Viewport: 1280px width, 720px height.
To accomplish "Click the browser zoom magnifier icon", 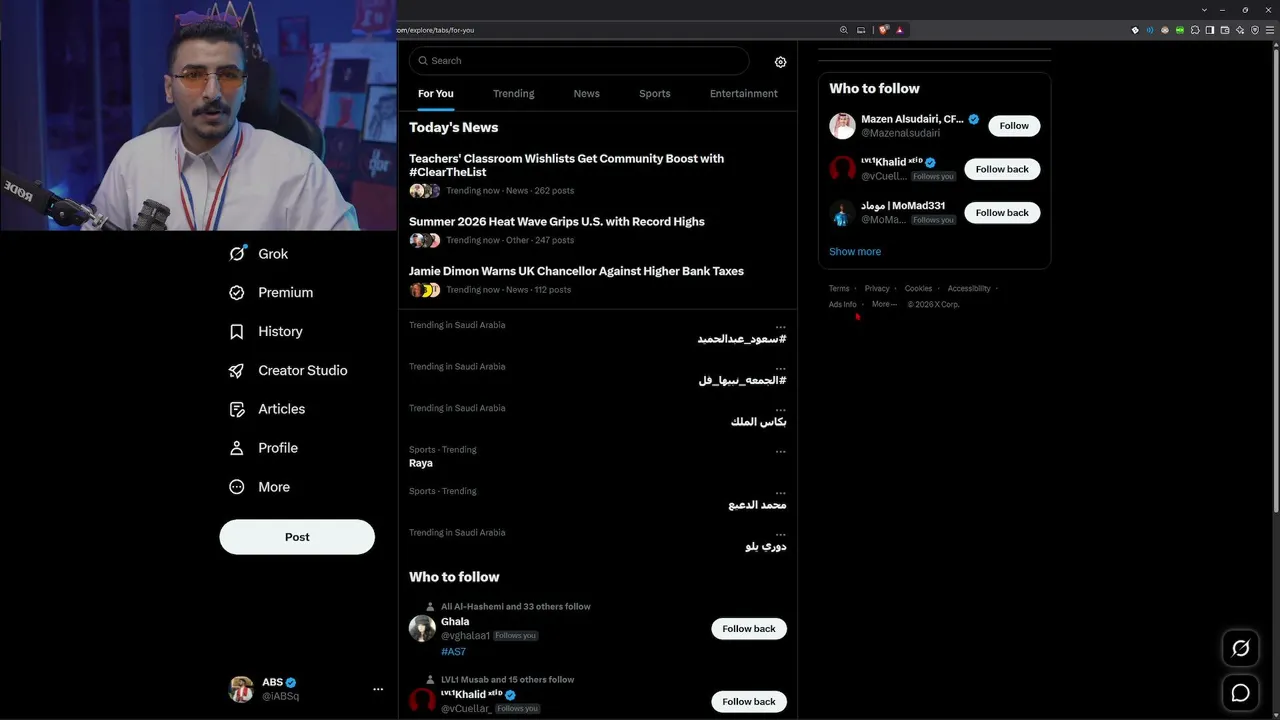I will (x=844, y=30).
